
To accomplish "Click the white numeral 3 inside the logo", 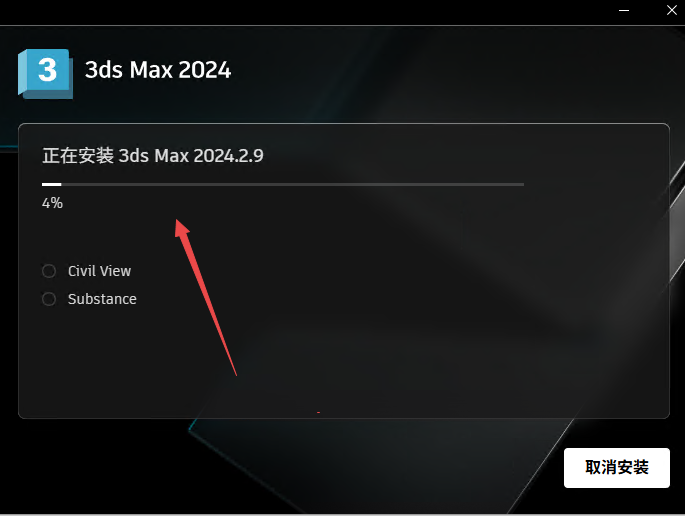I will (x=47, y=70).
